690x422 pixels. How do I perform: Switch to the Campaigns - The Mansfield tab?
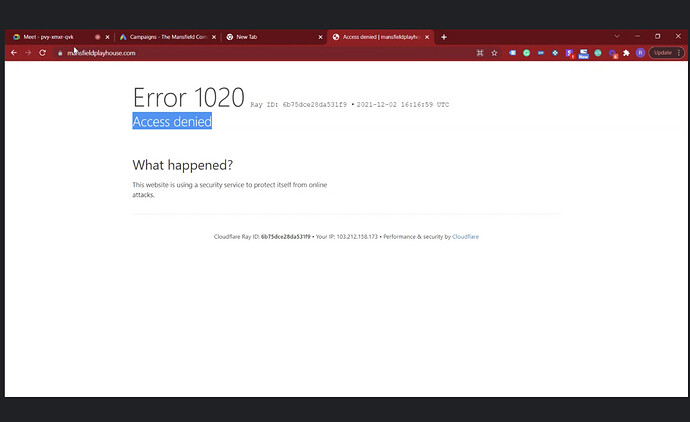point(169,37)
